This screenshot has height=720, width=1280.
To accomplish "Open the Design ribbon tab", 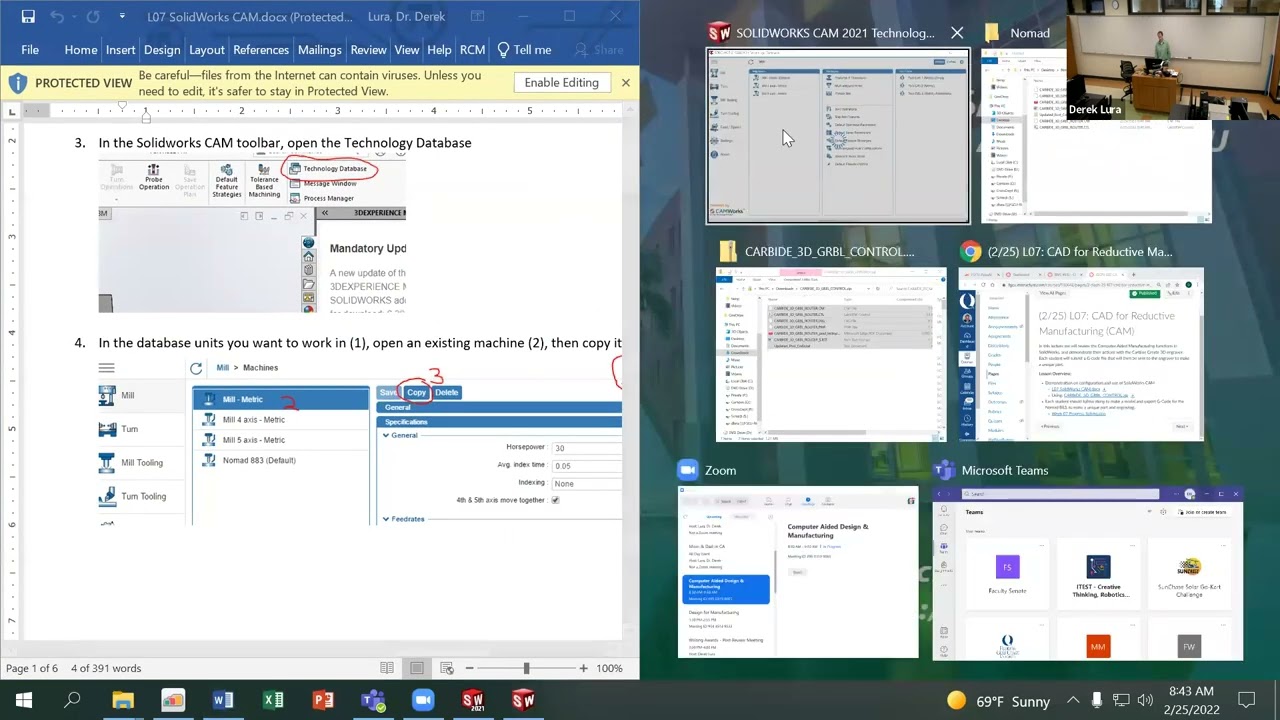I will click(x=162, y=50).
